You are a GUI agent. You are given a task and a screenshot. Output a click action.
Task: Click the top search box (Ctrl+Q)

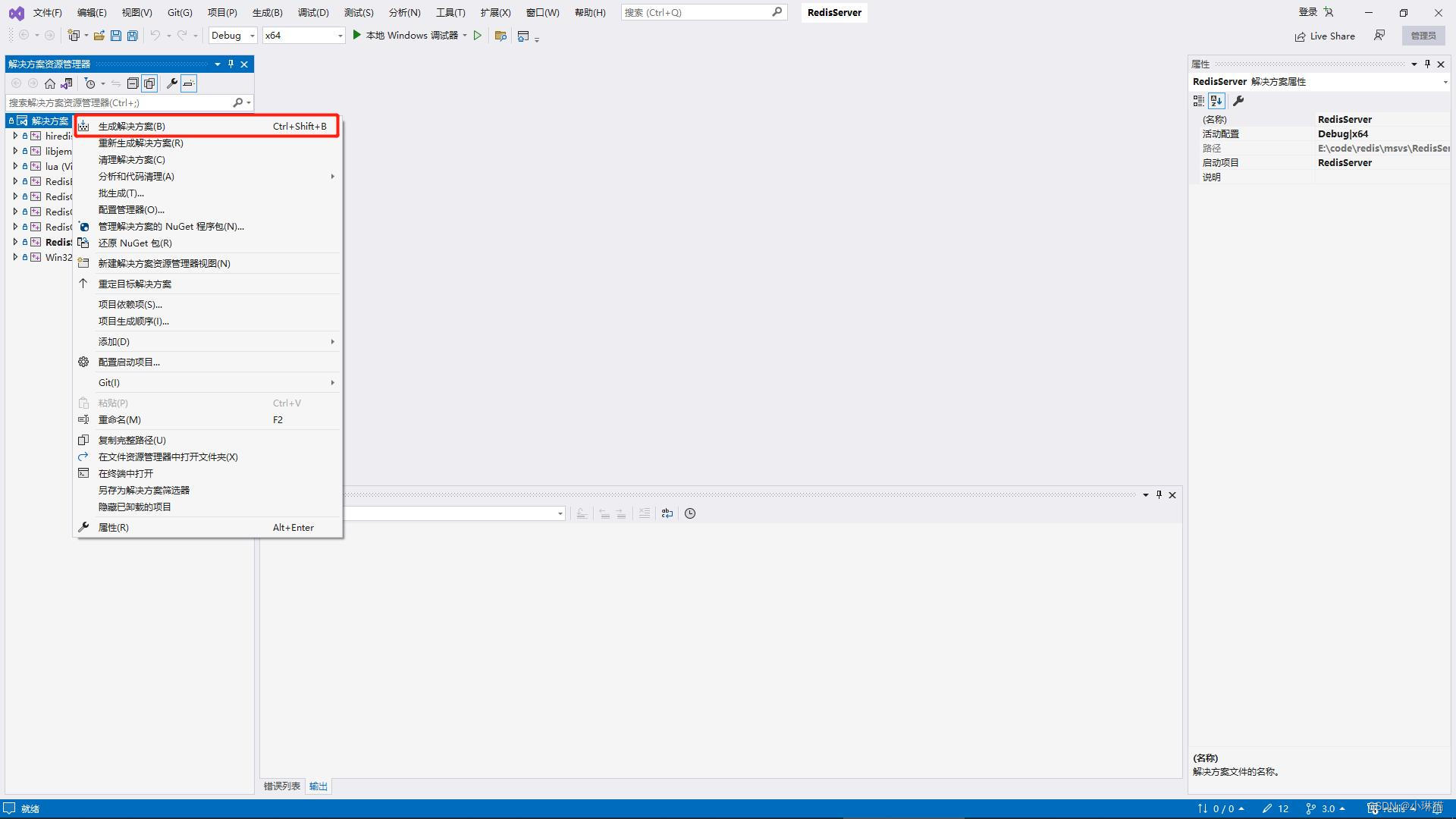click(x=694, y=13)
